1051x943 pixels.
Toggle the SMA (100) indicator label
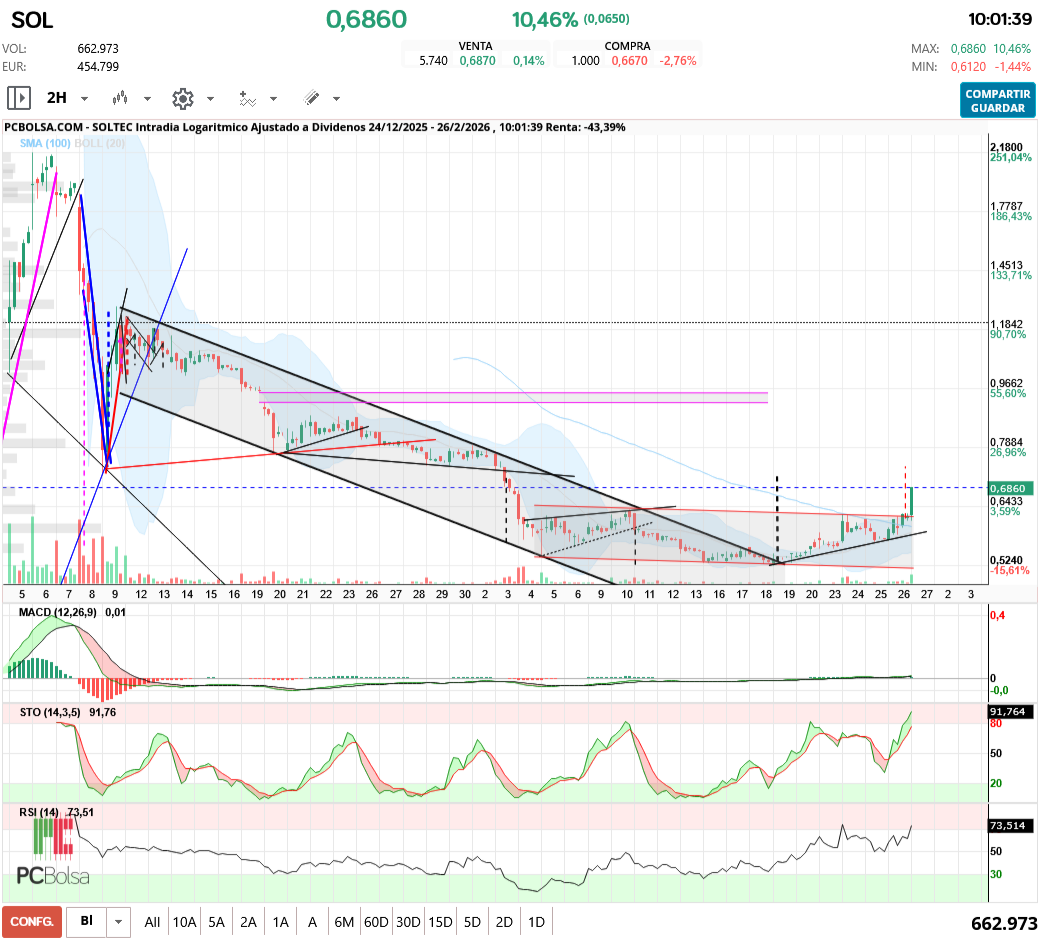coord(45,144)
